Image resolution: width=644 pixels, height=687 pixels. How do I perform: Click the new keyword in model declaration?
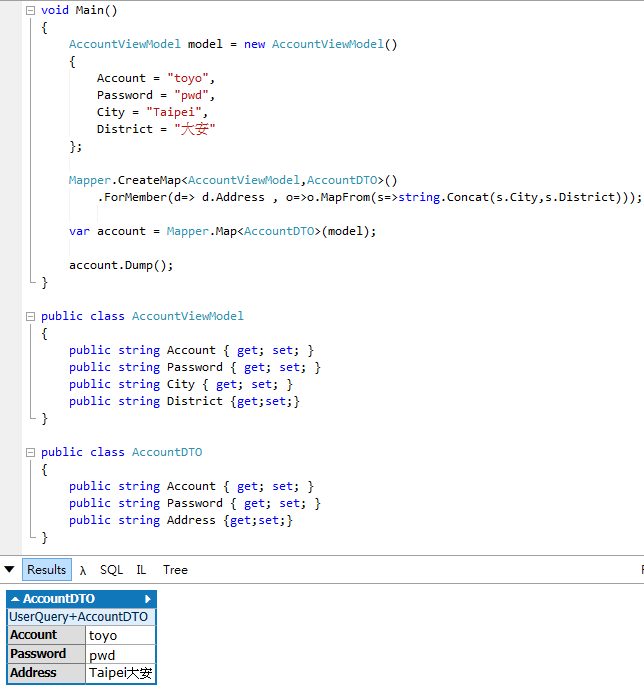coord(255,44)
